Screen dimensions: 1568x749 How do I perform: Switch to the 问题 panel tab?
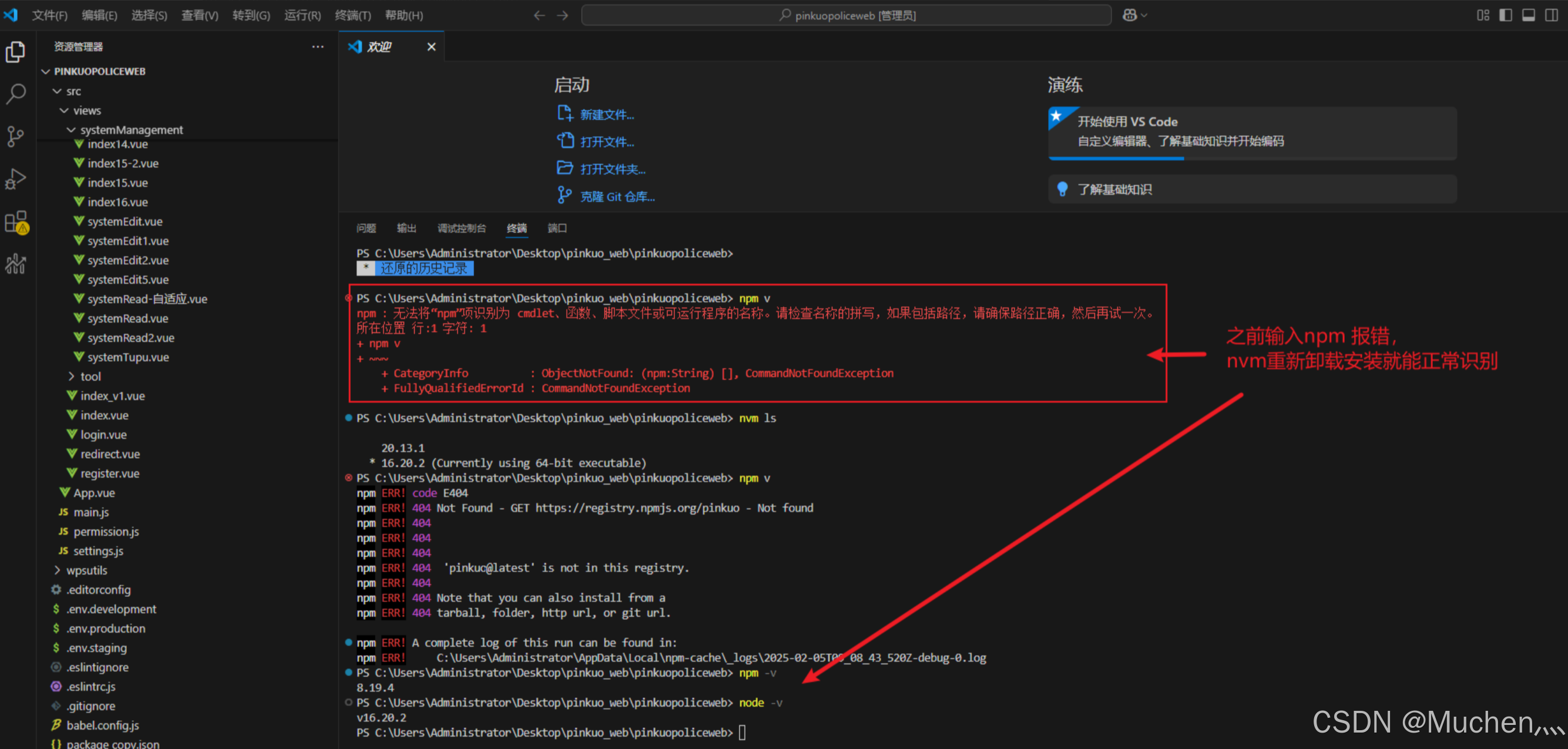(x=366, y=228)
